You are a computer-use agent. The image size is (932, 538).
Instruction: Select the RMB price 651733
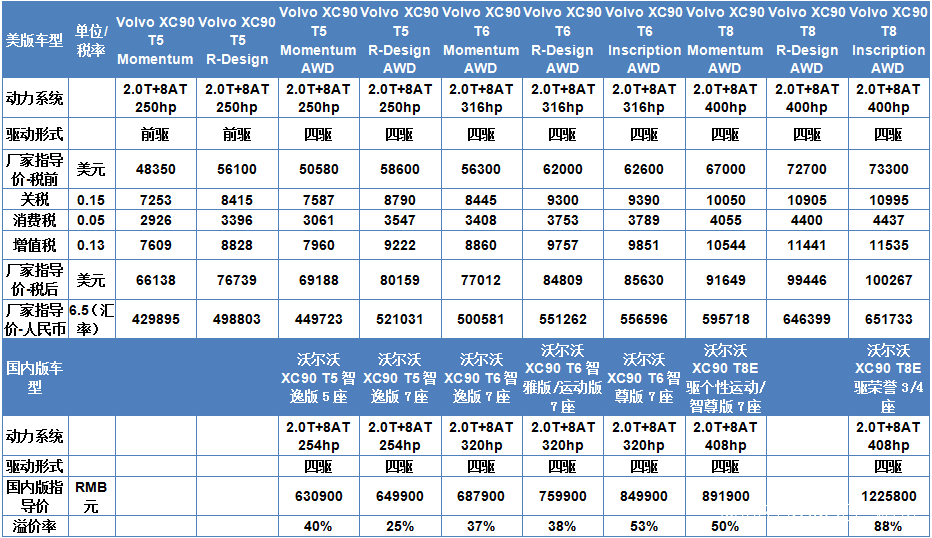[x=888, y=319]
